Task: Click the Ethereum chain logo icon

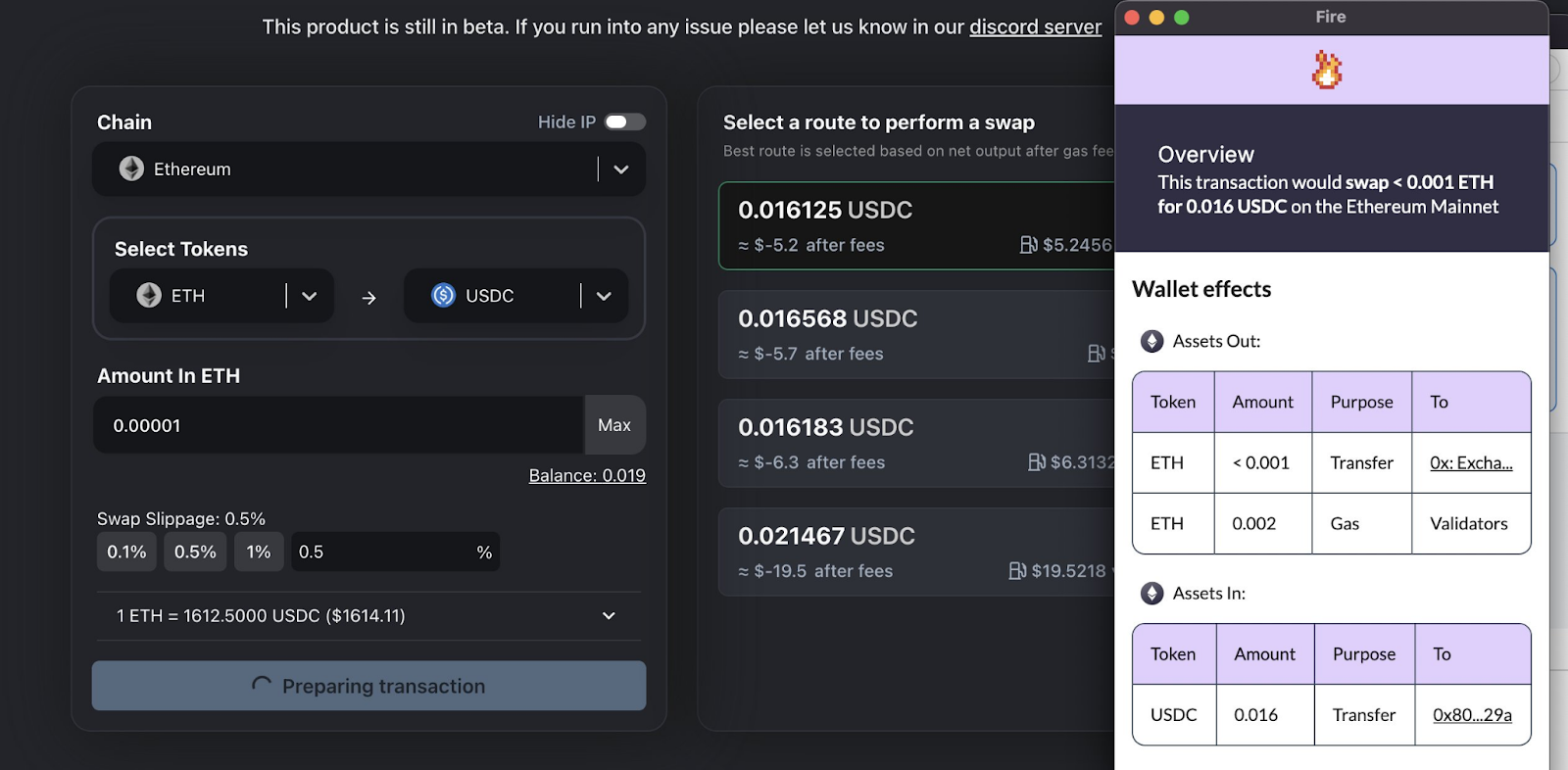Action: pyautogui.click(x=131, y=168)
